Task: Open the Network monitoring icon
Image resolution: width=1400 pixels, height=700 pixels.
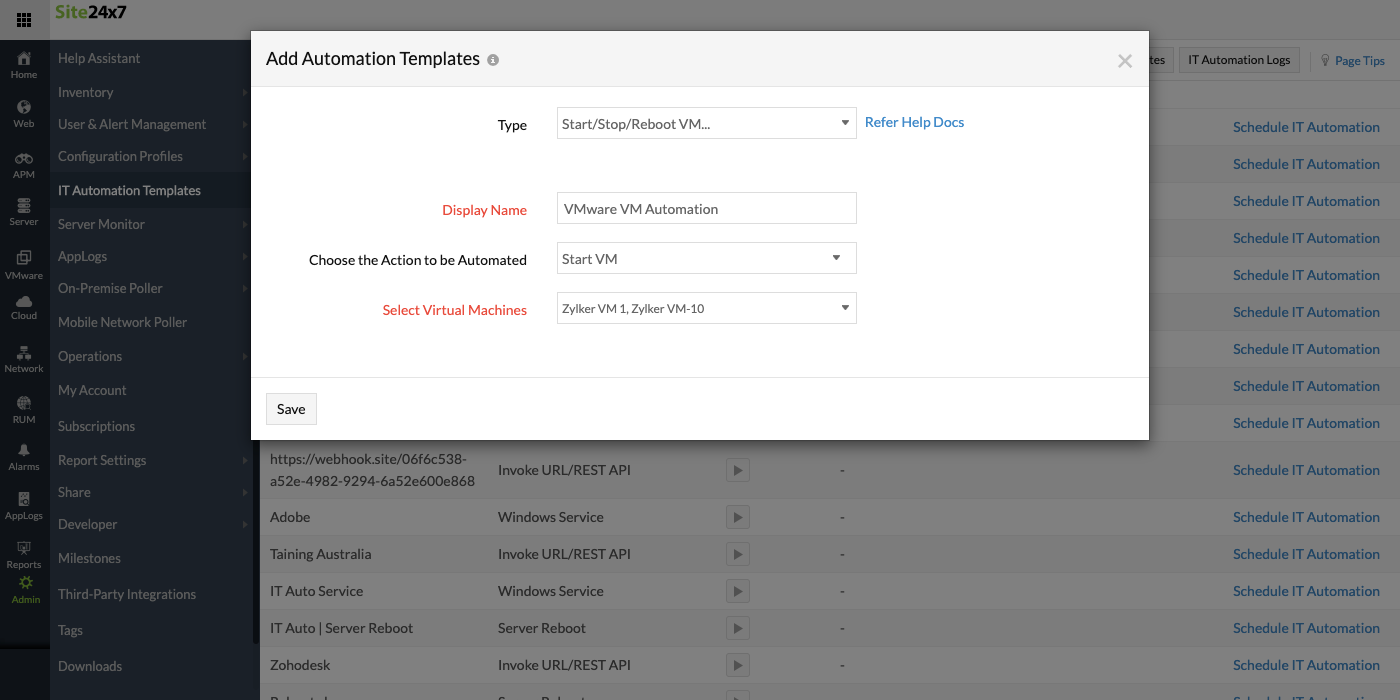Action: tap(23, 356)
